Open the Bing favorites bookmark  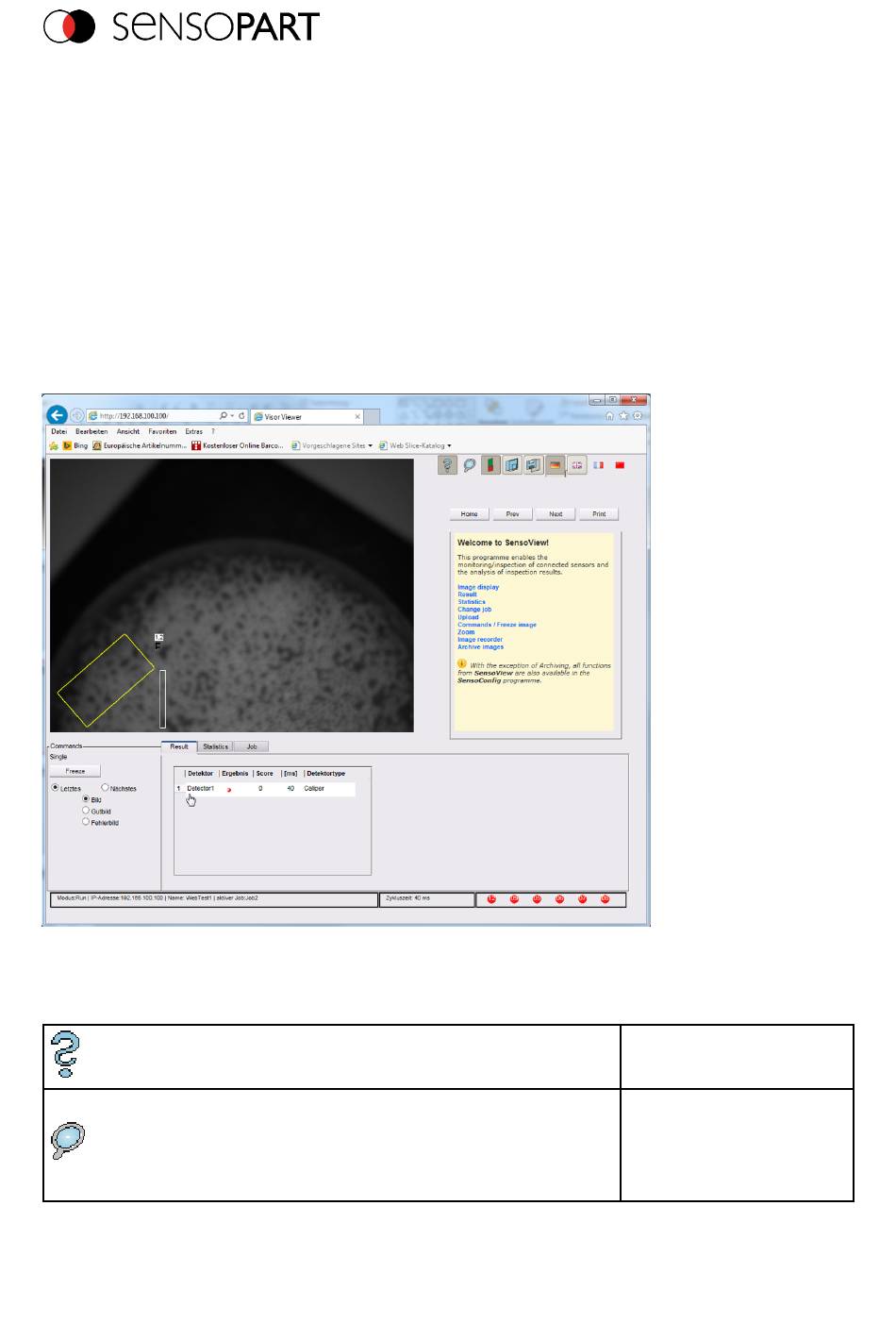(x=75, y=445)
